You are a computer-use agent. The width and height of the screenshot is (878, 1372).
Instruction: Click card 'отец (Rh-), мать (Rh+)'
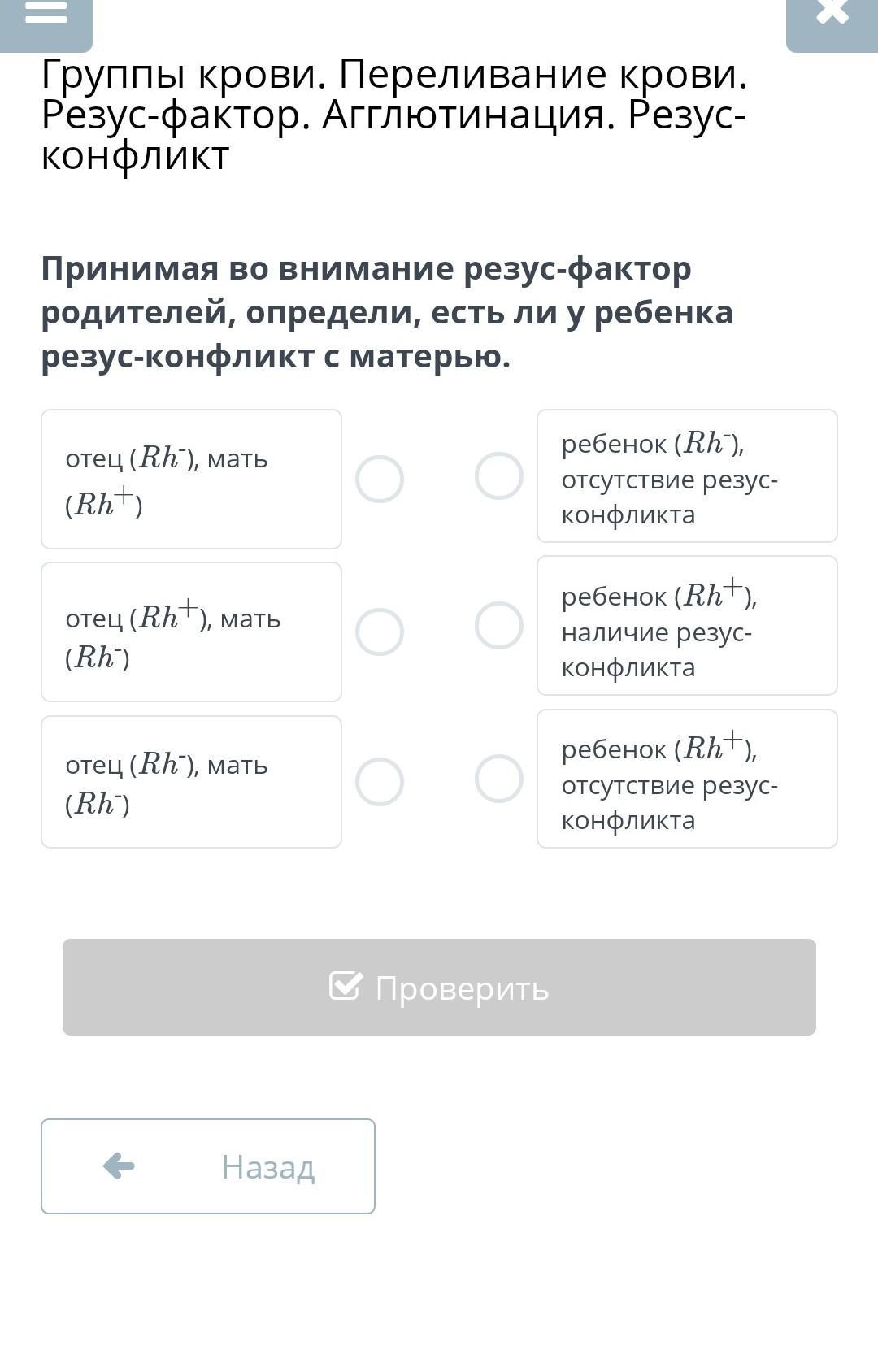point(191,480)
